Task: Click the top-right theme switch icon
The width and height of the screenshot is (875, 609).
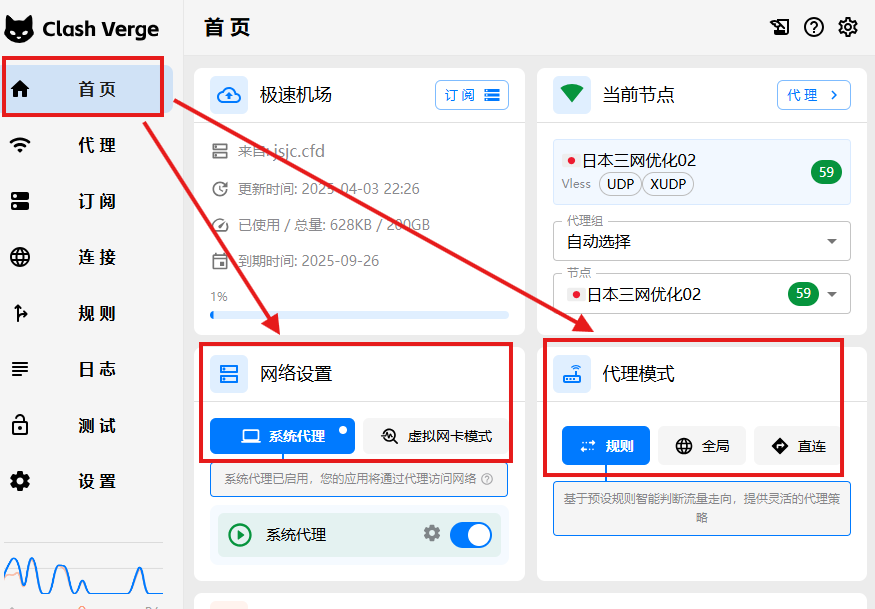Action: pyautogui.click(x=780, y=27)
